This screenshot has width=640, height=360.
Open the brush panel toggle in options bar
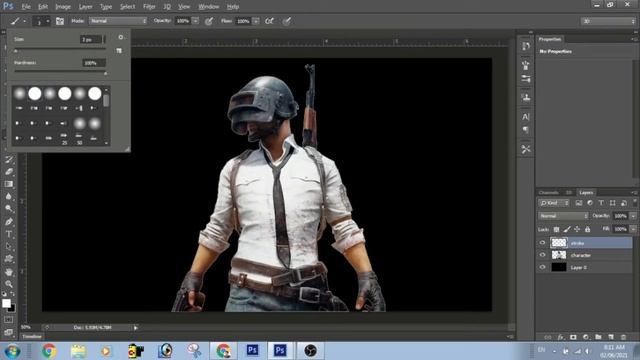tap(60, 21)
